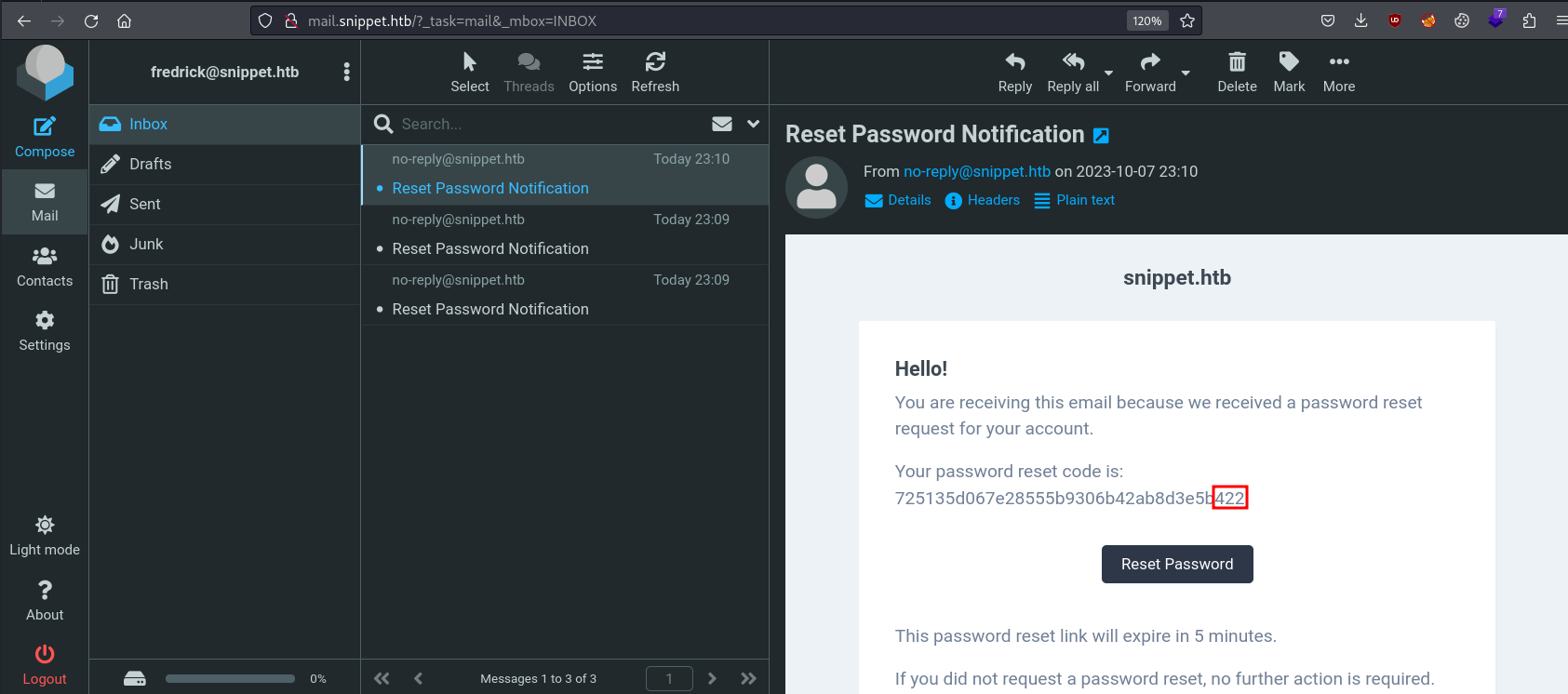Click the Reply arrow icon
The image size is (1568, 694).
click(x=1014, y=61)
